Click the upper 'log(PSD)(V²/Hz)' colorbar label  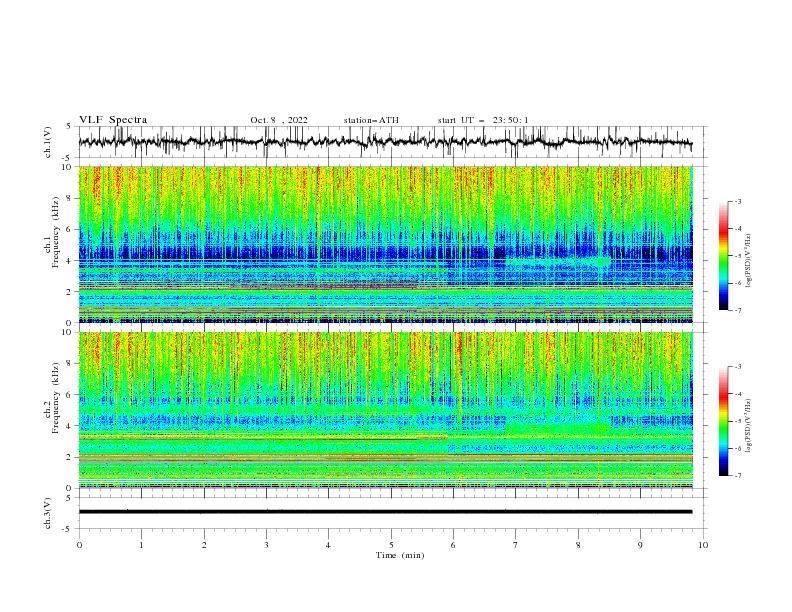[748, 261]
